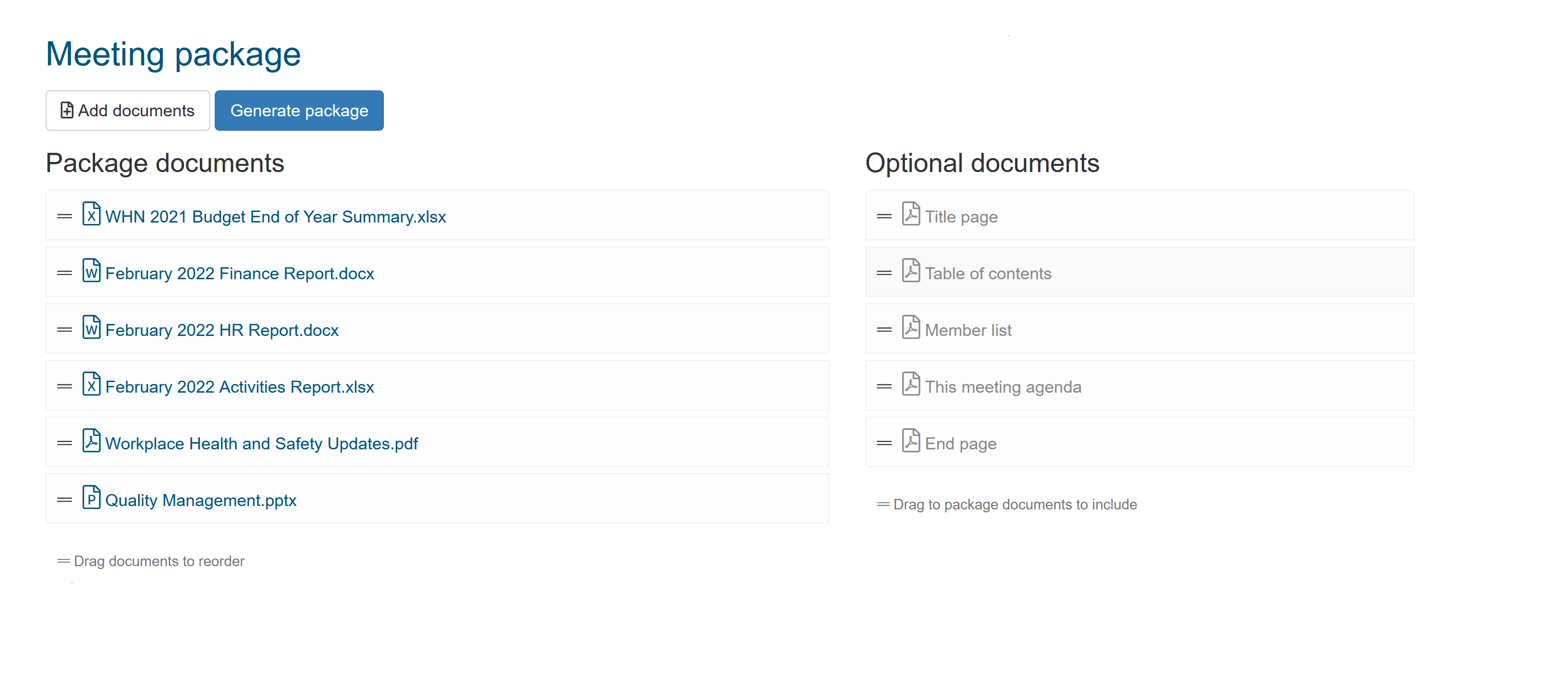1568x694 pixels.
Task: Expand This meeting agenda optional document
Action: click(x=1003, y=386)
